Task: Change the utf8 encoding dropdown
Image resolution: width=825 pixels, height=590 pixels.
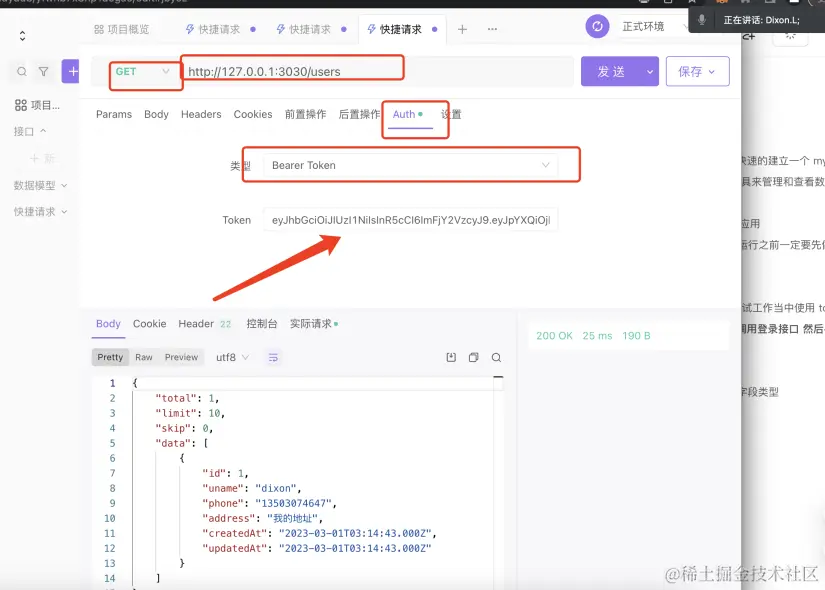Action: 232,357
